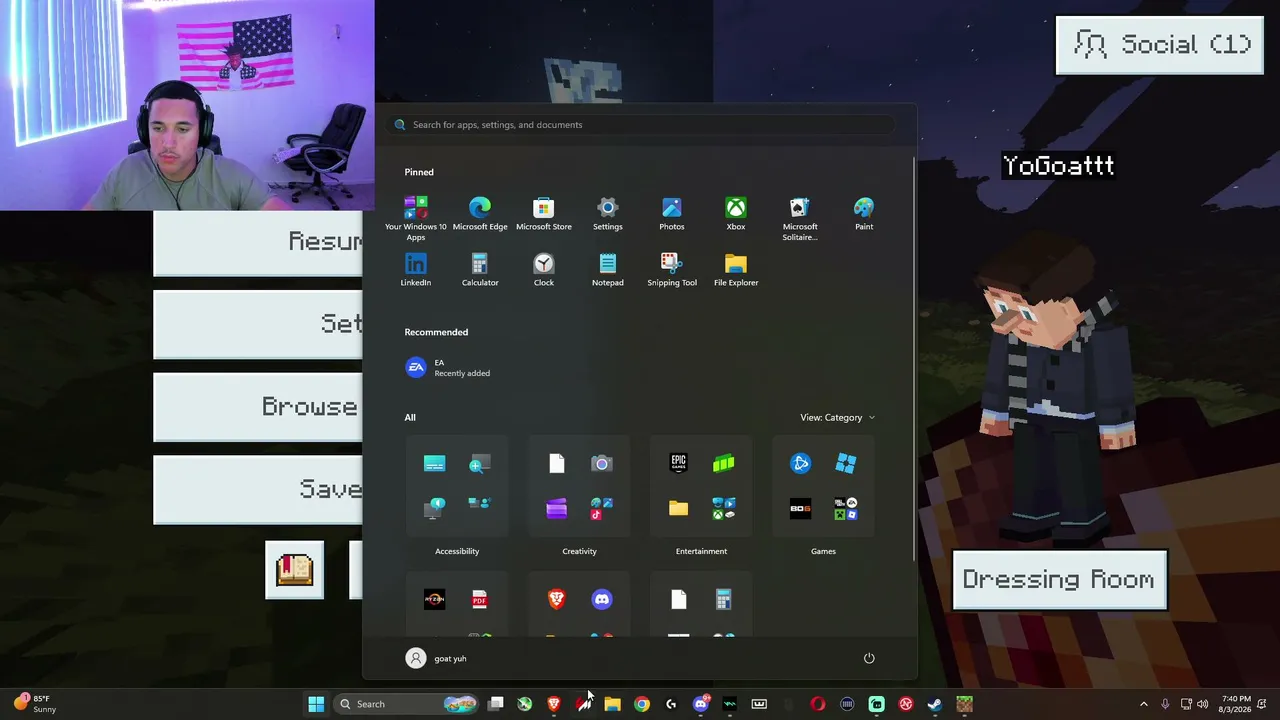
Task: Open Microsoft Store pinned app
Action: point(544,214)
